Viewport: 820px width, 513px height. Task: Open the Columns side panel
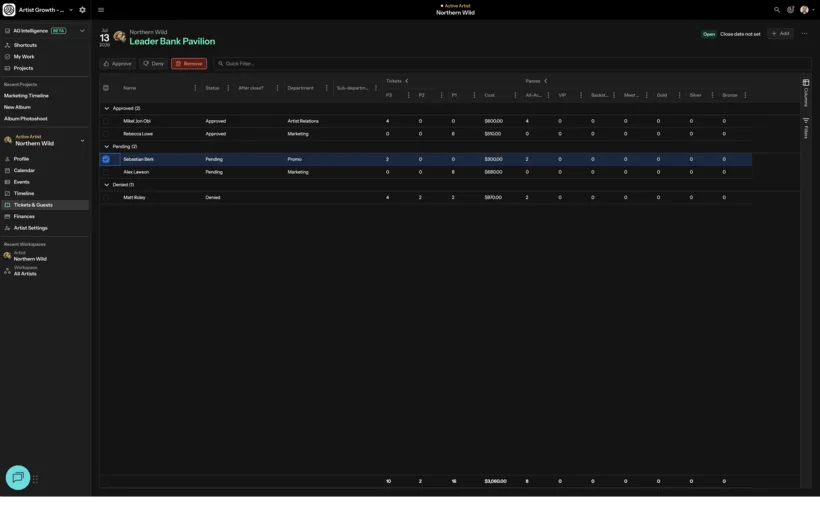[806, 93]
